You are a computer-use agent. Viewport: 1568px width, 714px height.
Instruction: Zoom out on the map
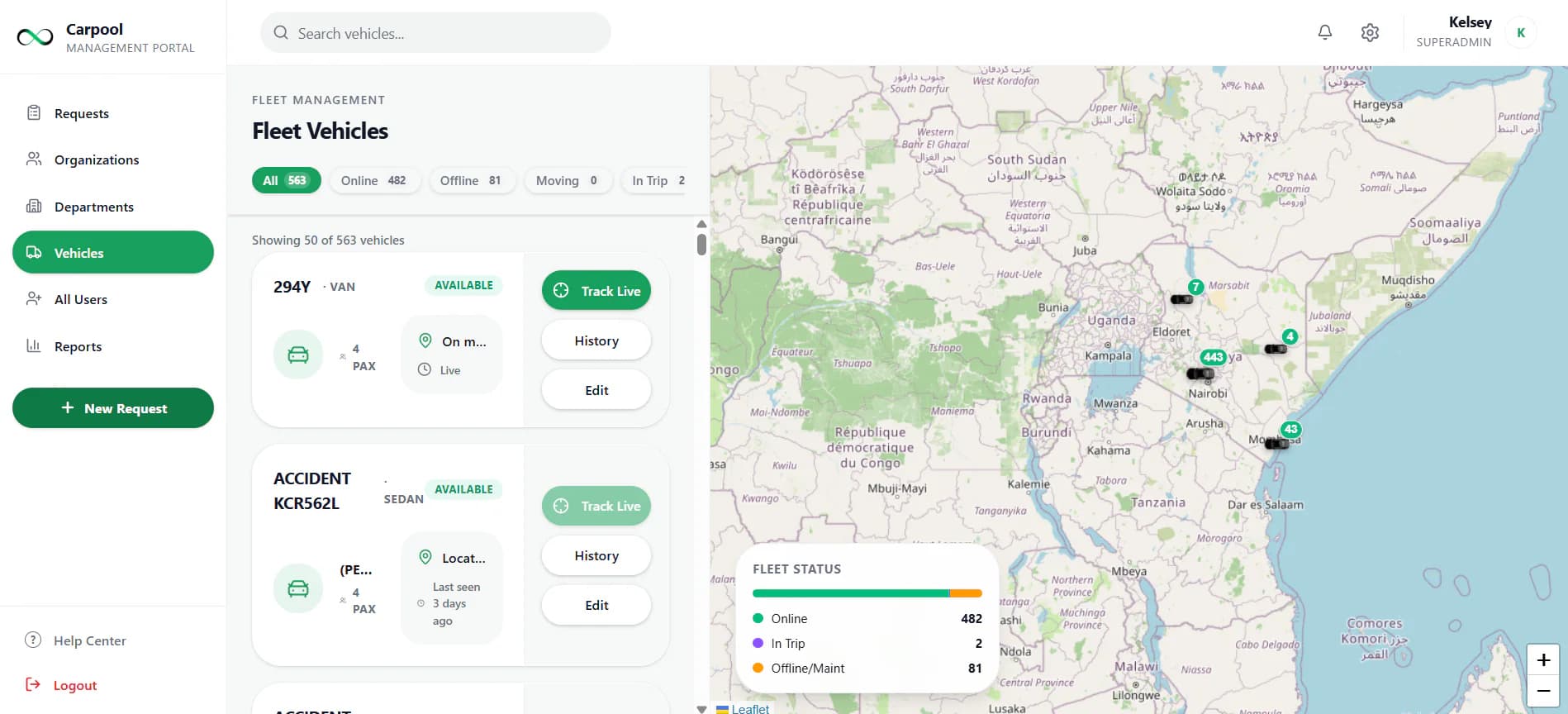tap(1542, 690)
